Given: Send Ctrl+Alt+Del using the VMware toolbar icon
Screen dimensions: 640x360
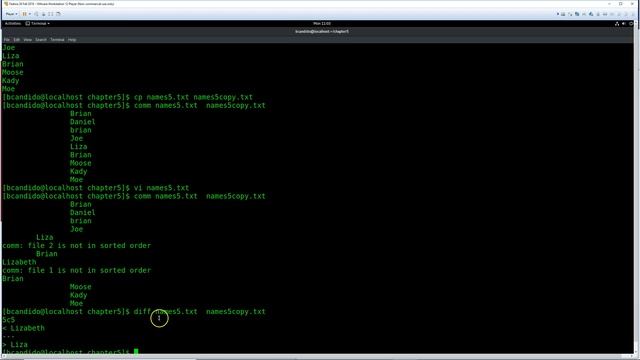Looking at the screenshot, I should click(x=36, y=14).
